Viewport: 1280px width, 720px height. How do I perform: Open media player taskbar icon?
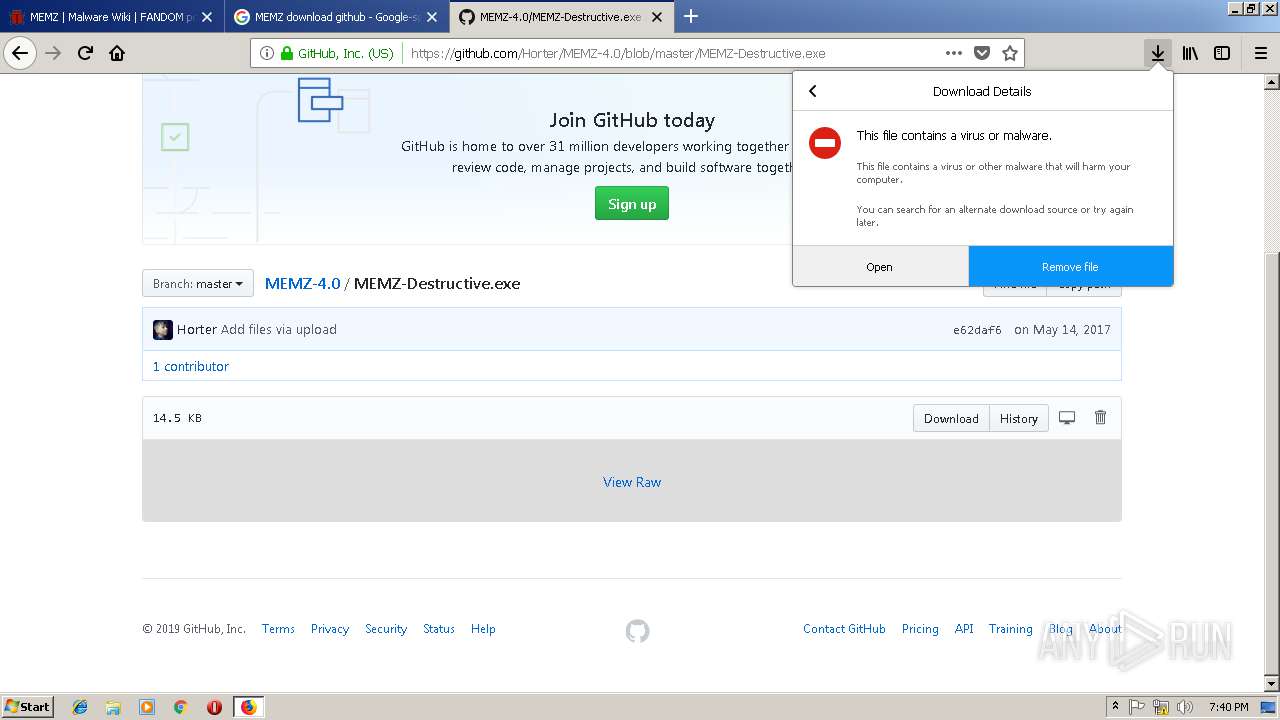coord(147,707)
